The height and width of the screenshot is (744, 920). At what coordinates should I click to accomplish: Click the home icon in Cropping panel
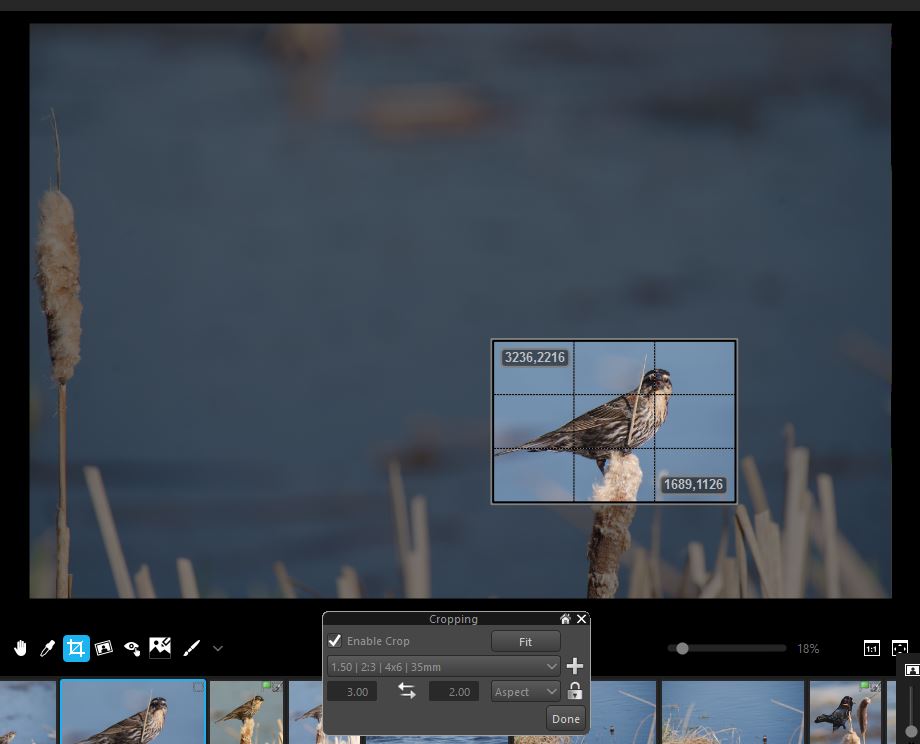pyautogui.click(x=565, y=619)
